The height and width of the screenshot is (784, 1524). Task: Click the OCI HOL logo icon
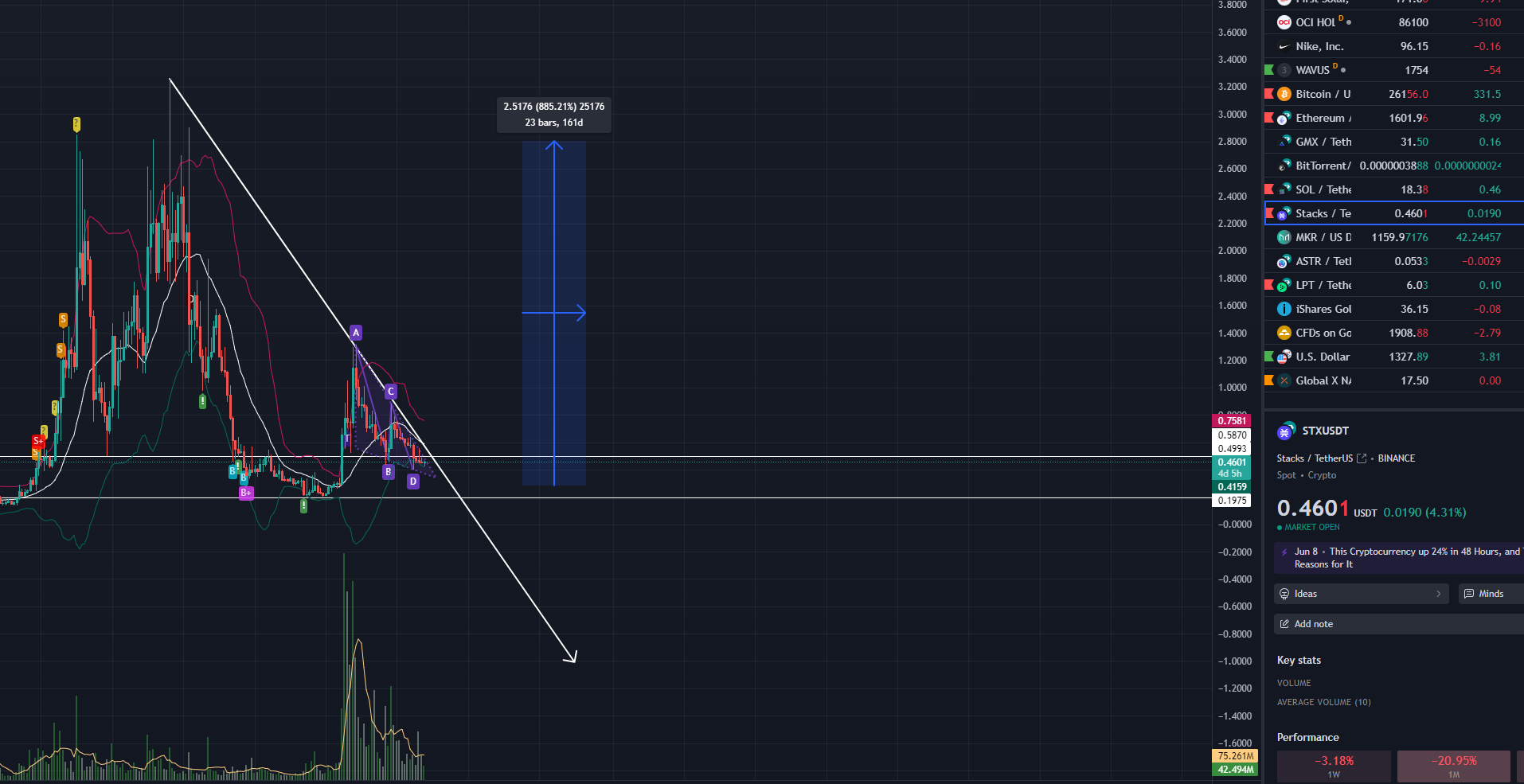tap(1284, 22)
